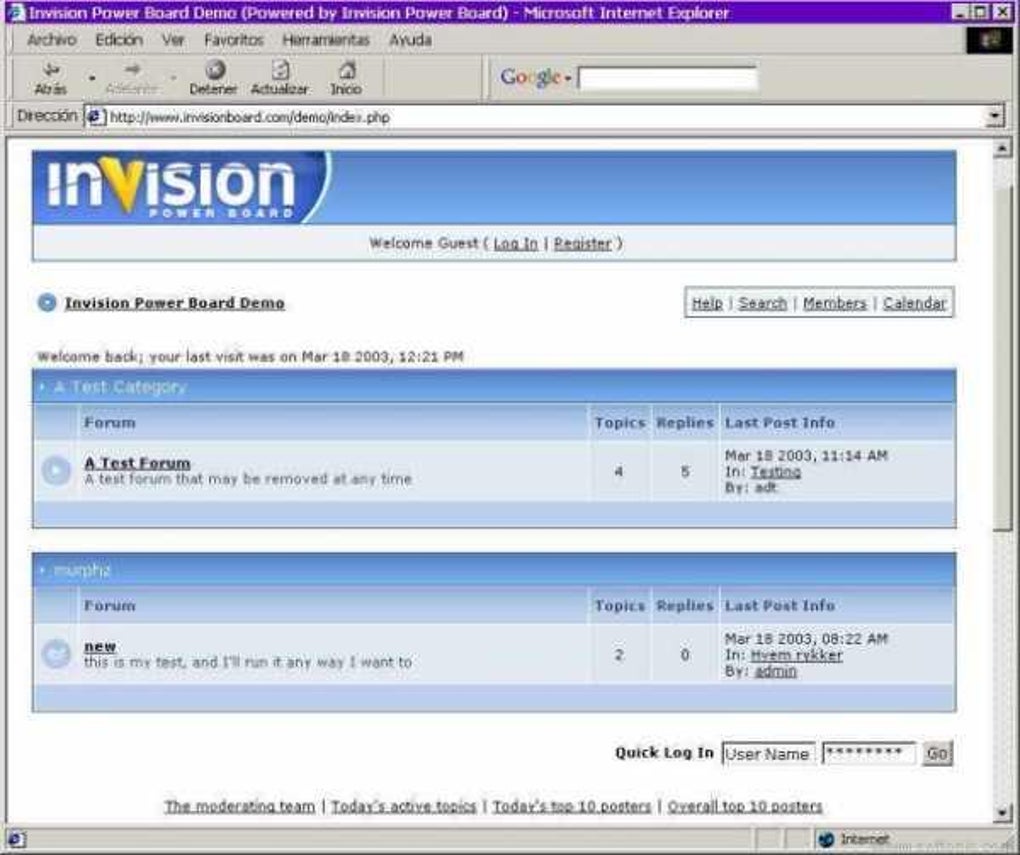Open the new forum link

100,646
